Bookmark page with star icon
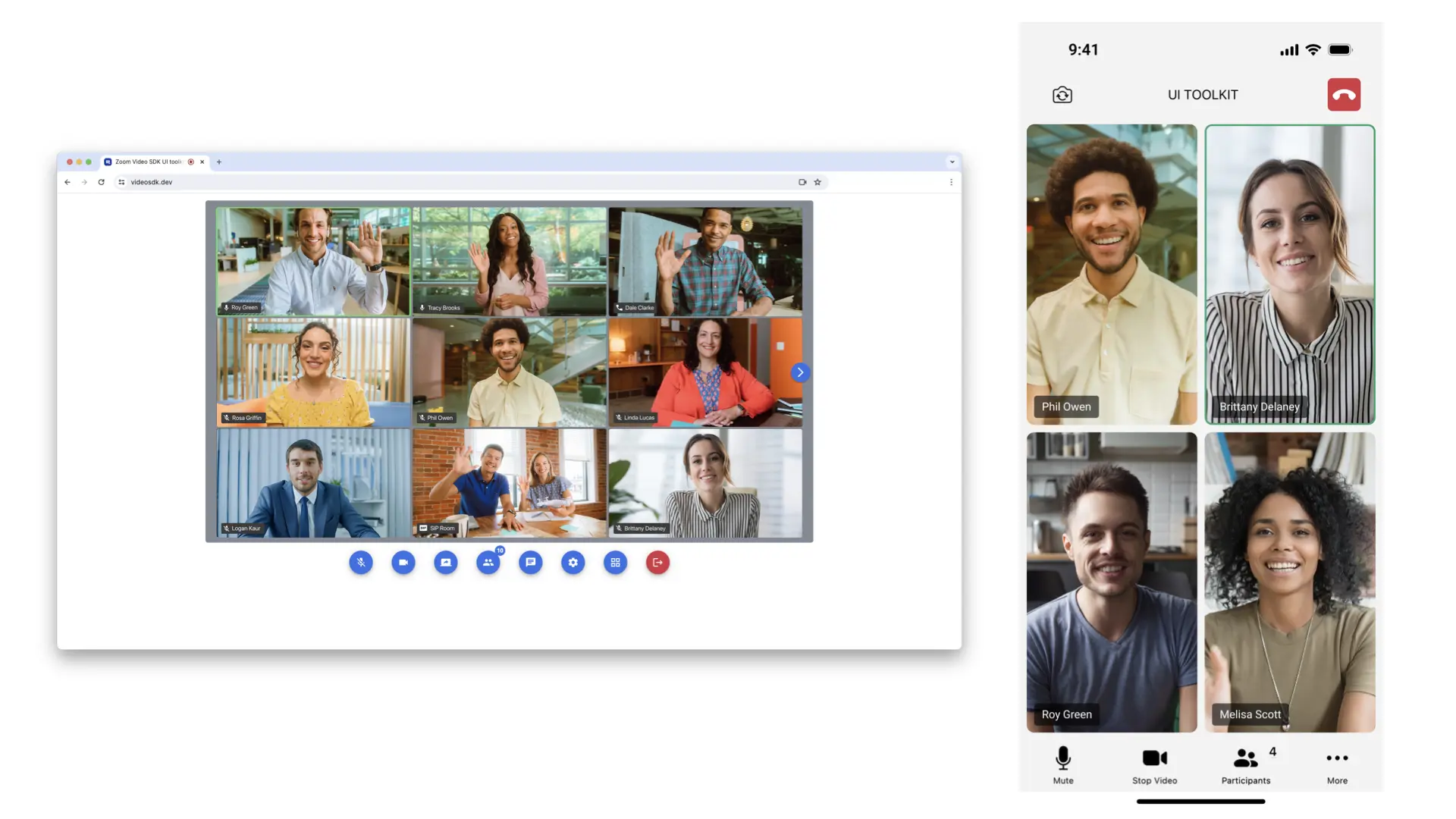The image size is (1456, 819). pyautogui.click(x=817, y=182)
